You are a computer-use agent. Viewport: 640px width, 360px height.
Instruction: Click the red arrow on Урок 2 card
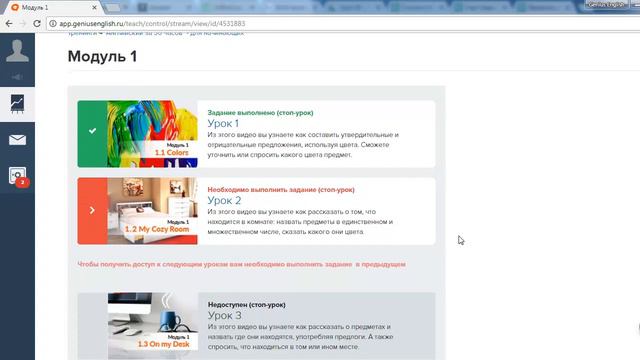pyautogui.click(x=92, y=210)
